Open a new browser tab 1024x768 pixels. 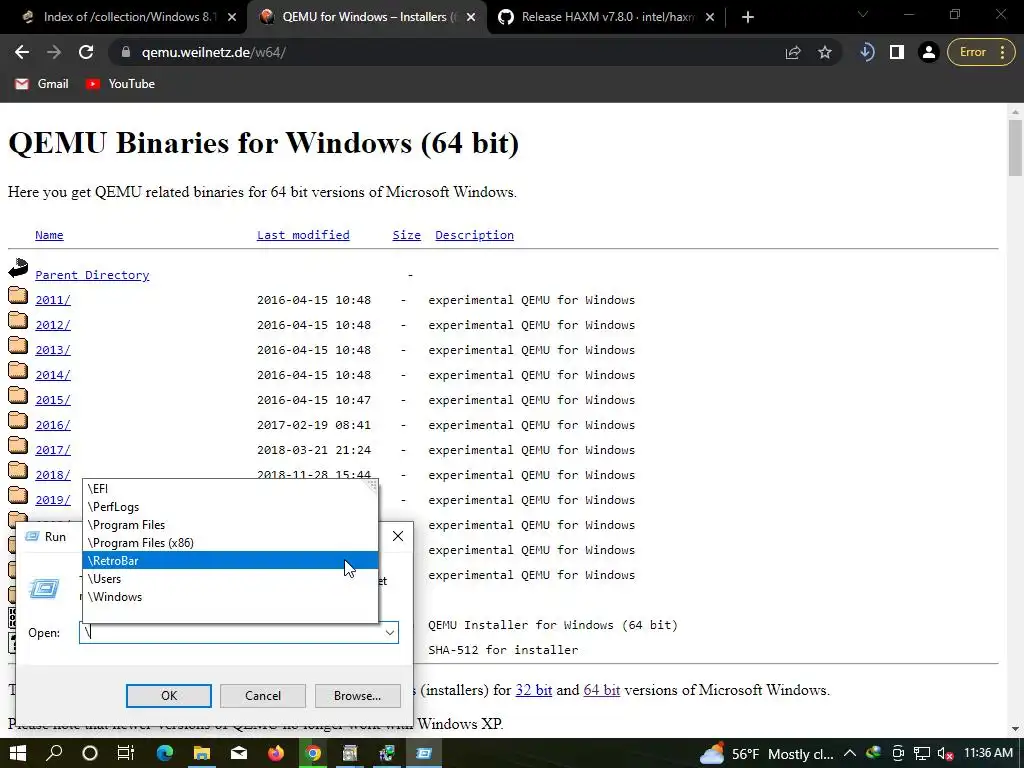[x=748, y=18]
